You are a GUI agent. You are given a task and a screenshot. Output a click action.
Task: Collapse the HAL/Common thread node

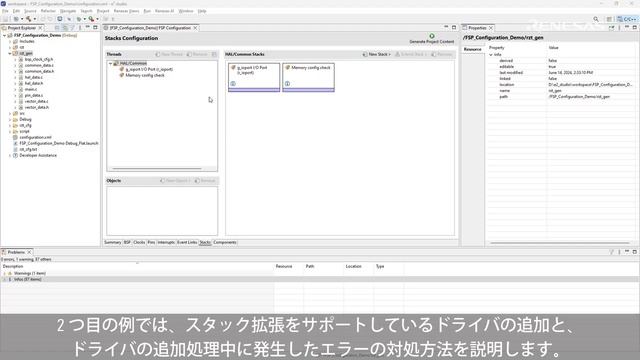tap(111, 63)
